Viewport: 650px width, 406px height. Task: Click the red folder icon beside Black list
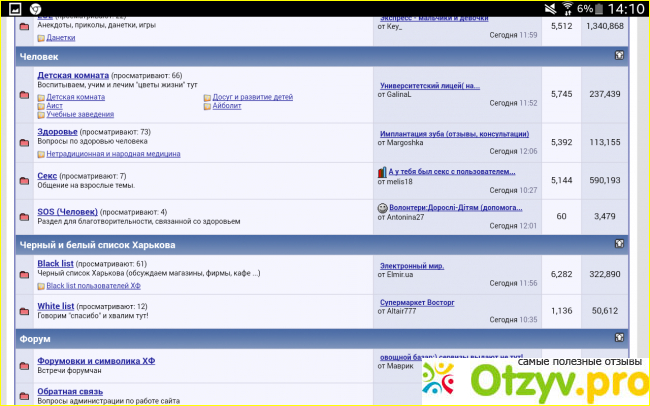coord(24,274)
